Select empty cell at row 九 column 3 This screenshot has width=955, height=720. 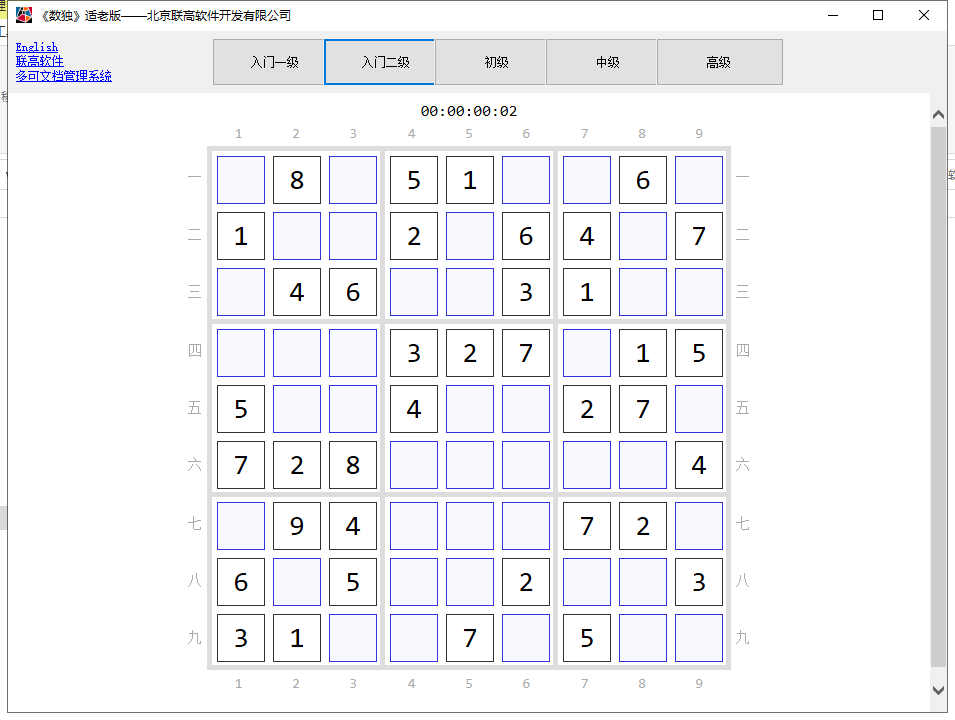click(353, 638)
